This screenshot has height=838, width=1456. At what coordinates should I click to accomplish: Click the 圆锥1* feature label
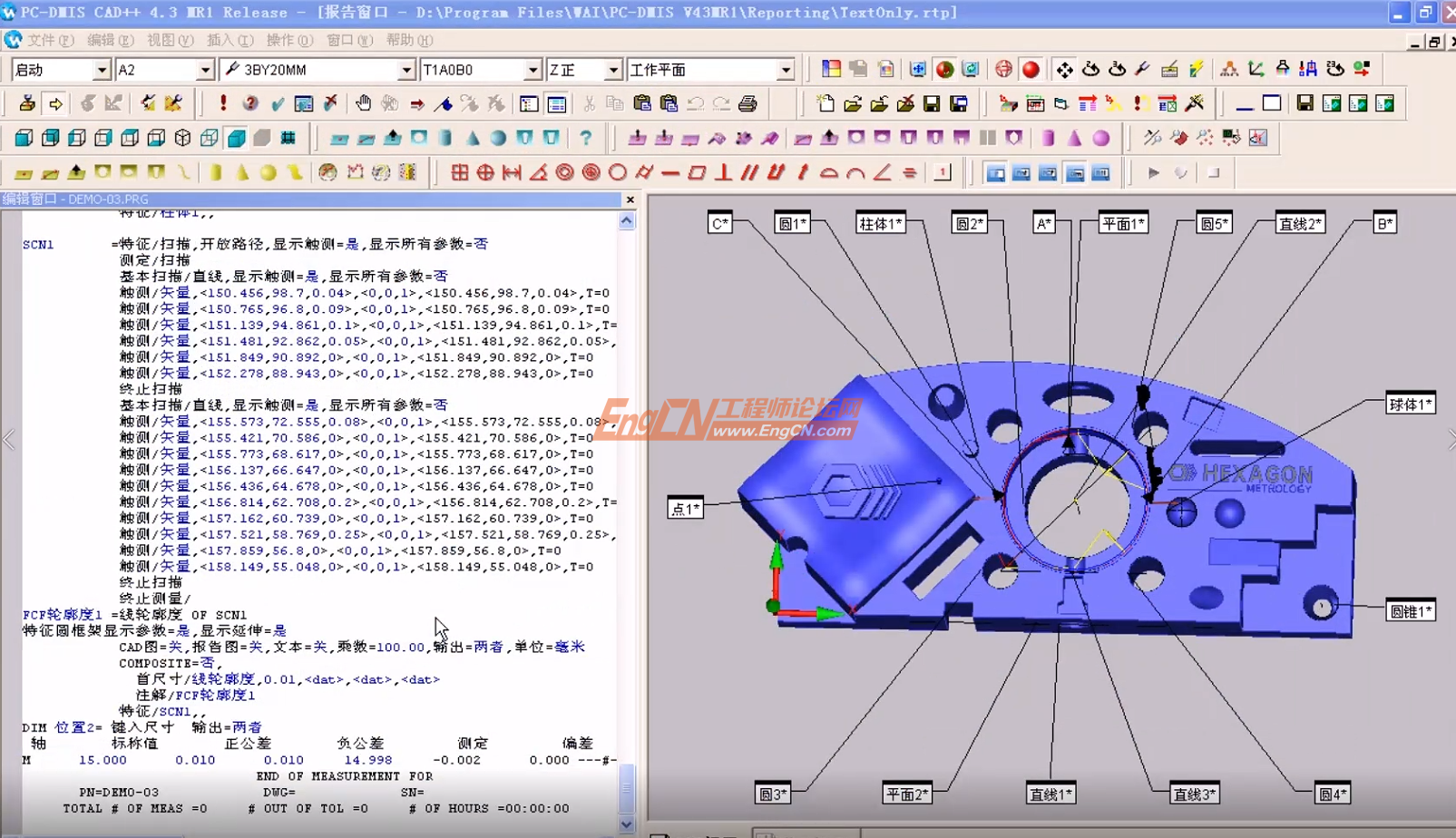pyautogui.click(x=1411, y=611)
